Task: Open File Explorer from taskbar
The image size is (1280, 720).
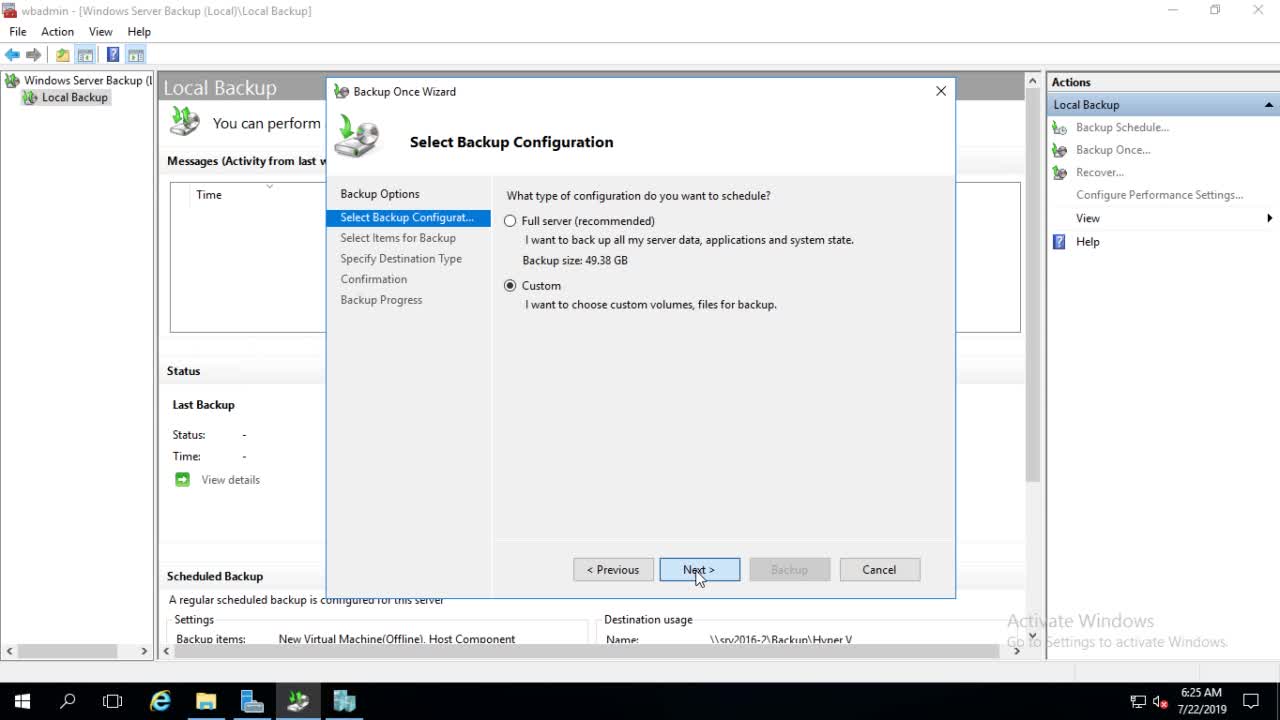Action: point(206,701)
